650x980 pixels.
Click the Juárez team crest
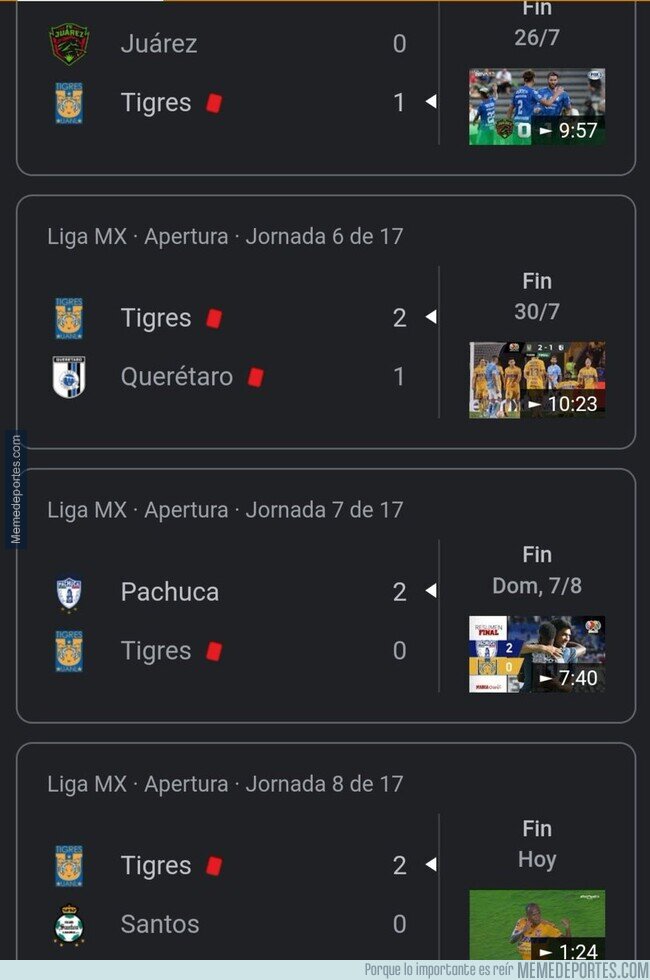pyautogui.click(x=69, y=44)
